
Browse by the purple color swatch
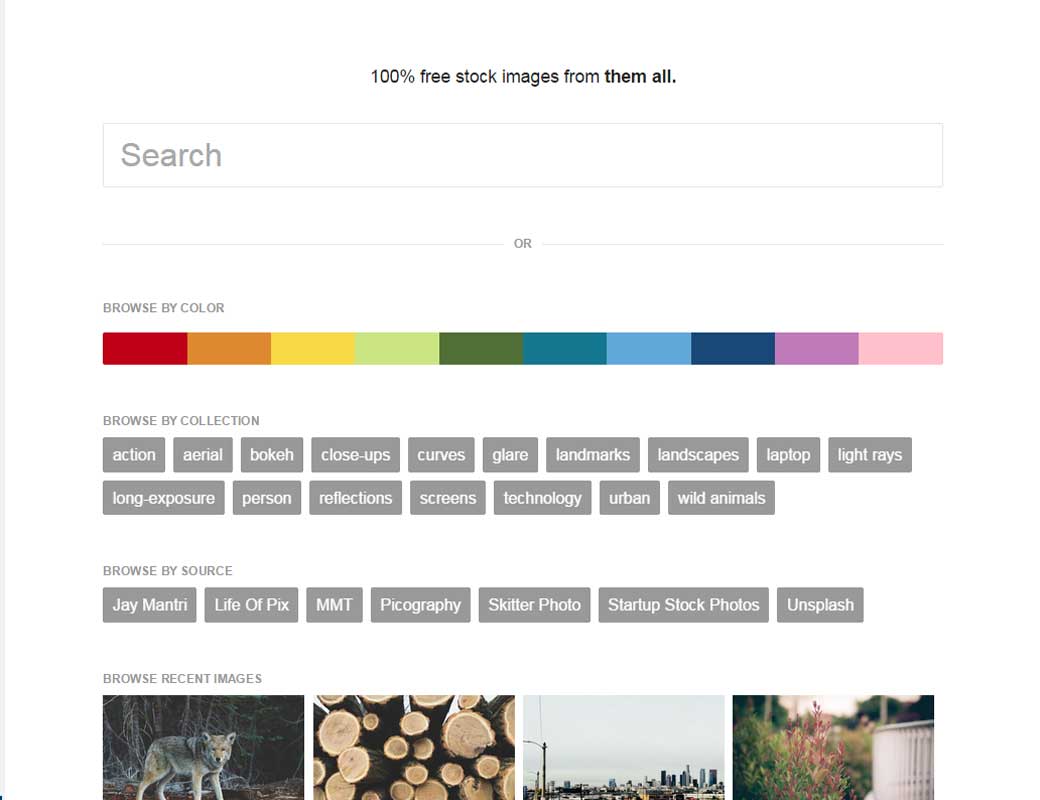coord(816,348)
